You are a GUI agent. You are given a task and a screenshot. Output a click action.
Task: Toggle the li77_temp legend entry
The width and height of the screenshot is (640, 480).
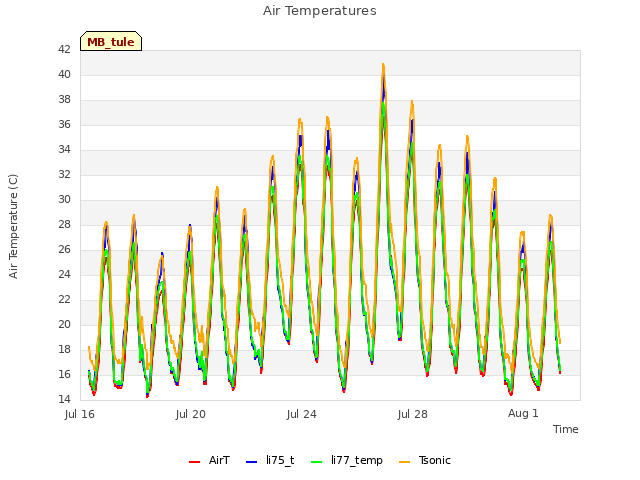click(347, 460)
